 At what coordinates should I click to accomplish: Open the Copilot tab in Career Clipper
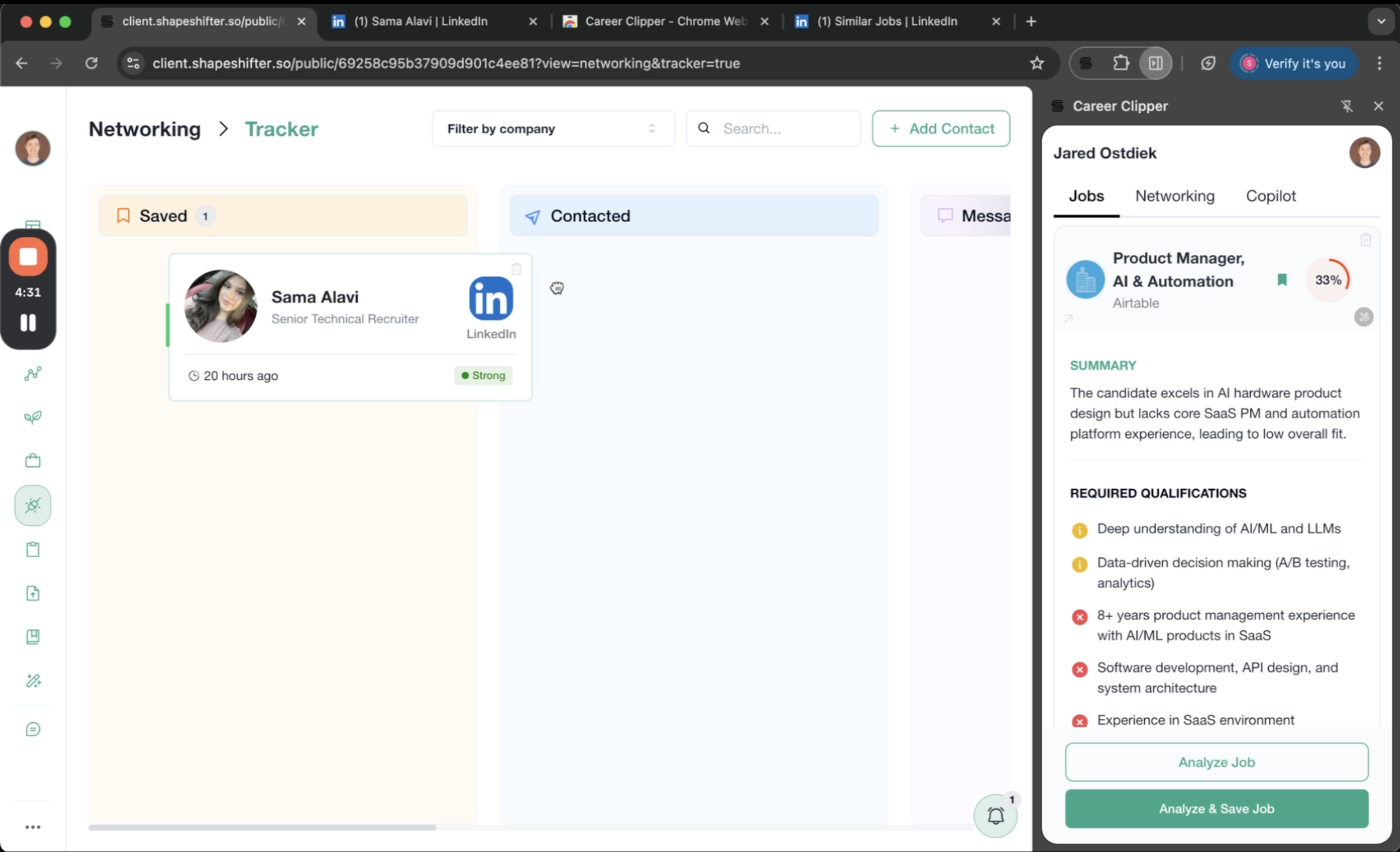1271,196
